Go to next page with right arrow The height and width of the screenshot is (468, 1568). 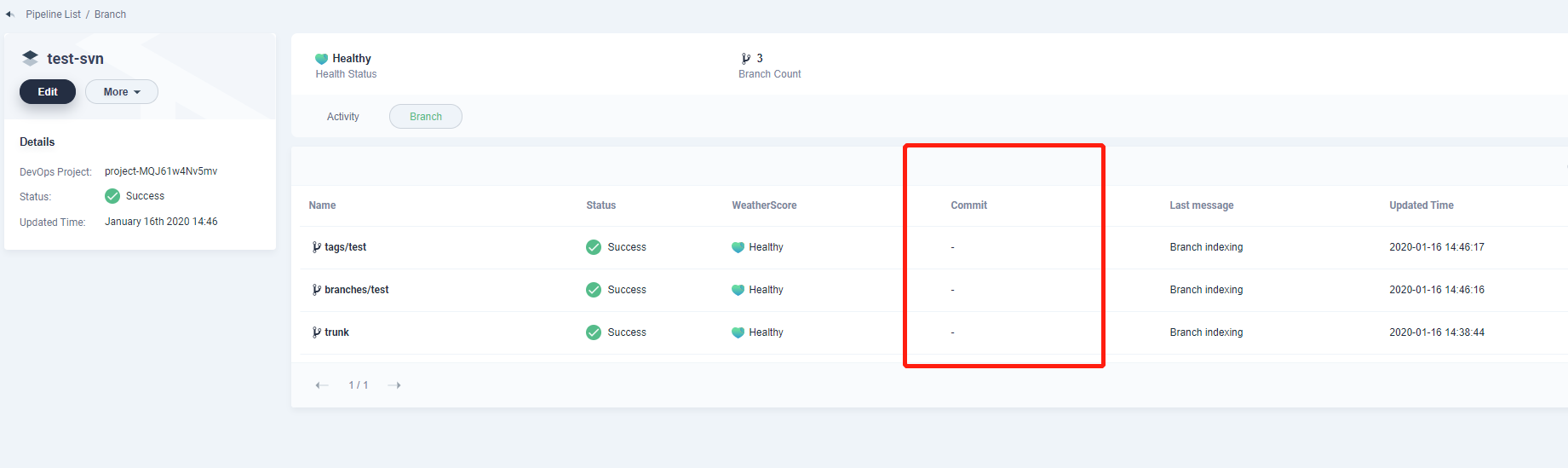click(394, 385)
